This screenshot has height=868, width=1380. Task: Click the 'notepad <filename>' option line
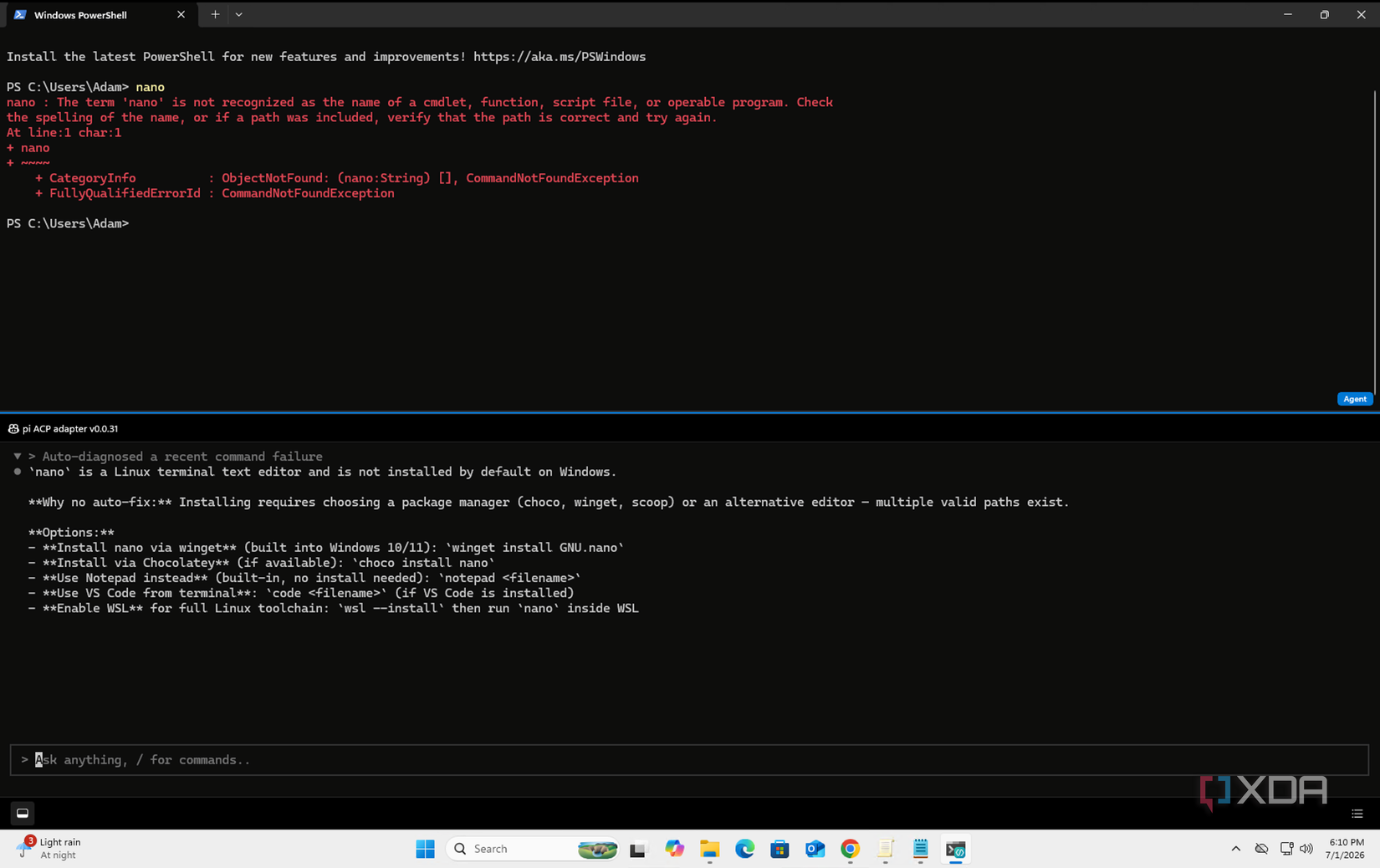(x=304, y=578)
